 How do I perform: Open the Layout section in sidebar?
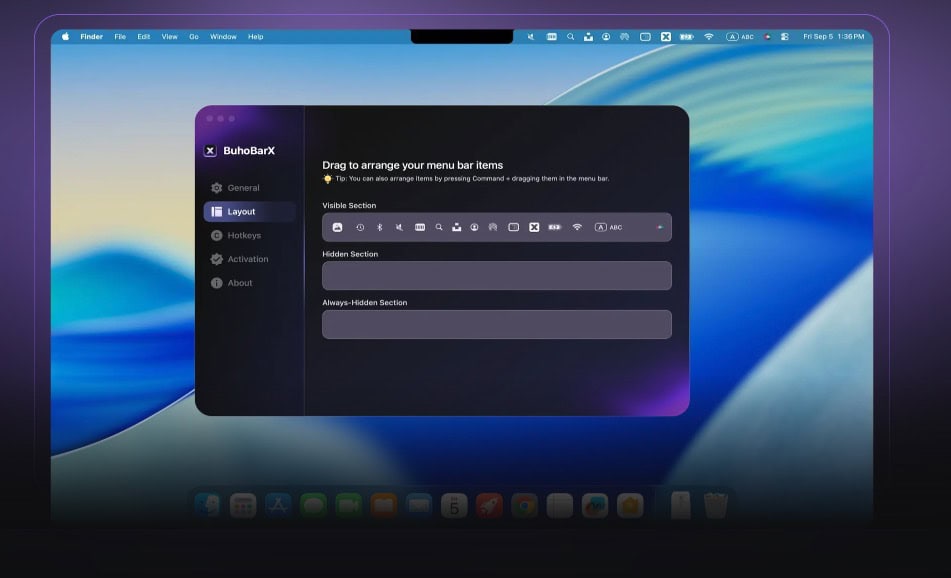(240, 212)
